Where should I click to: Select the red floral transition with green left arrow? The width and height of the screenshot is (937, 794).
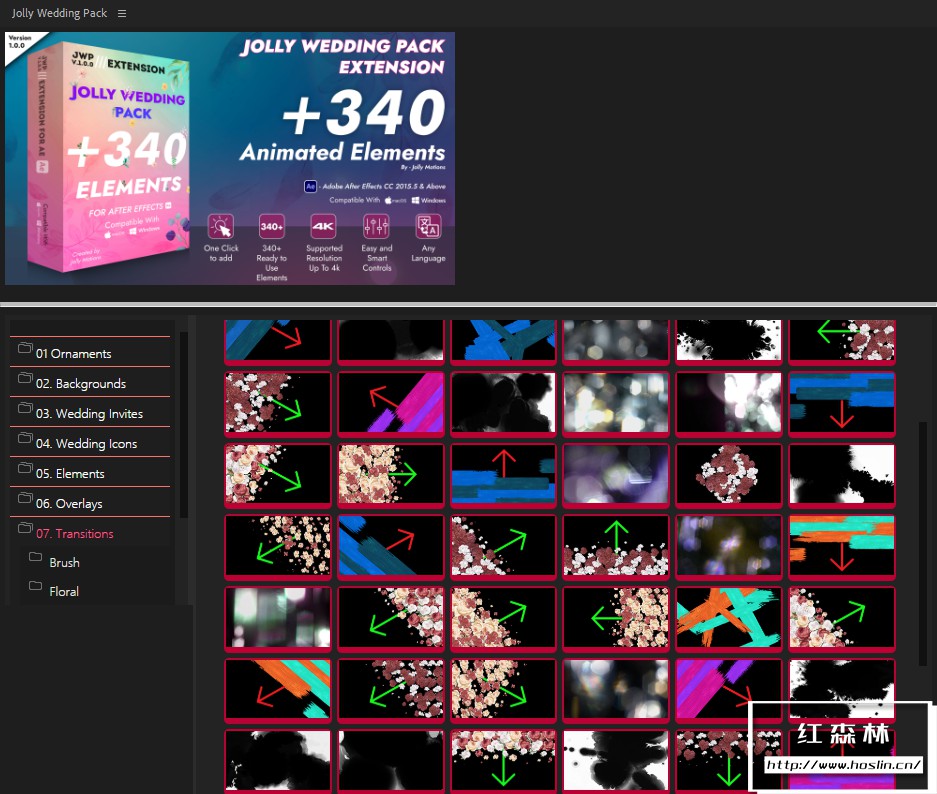[841, 341]
